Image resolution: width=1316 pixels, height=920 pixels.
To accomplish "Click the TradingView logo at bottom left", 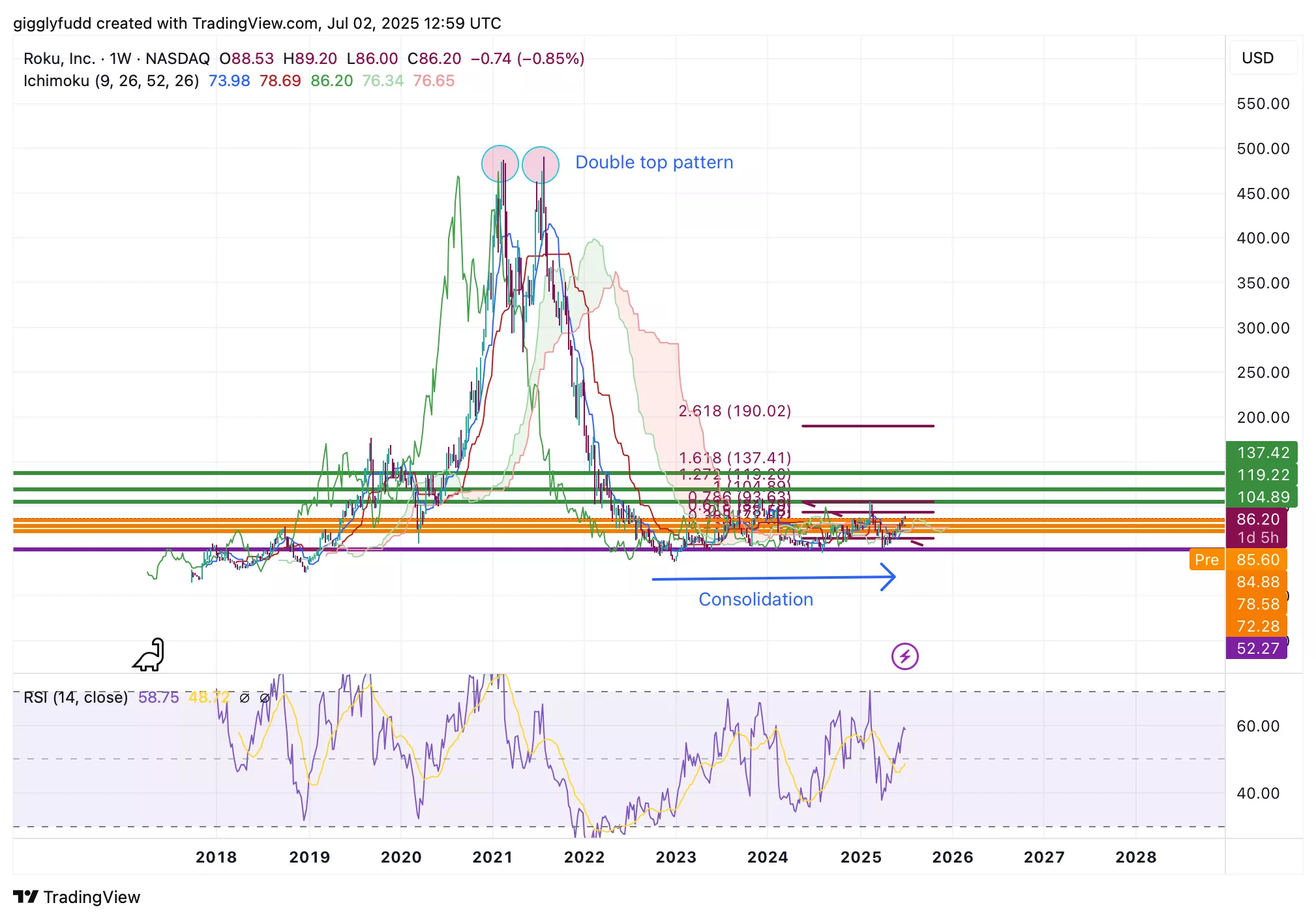I will click(x=77, y=897).
